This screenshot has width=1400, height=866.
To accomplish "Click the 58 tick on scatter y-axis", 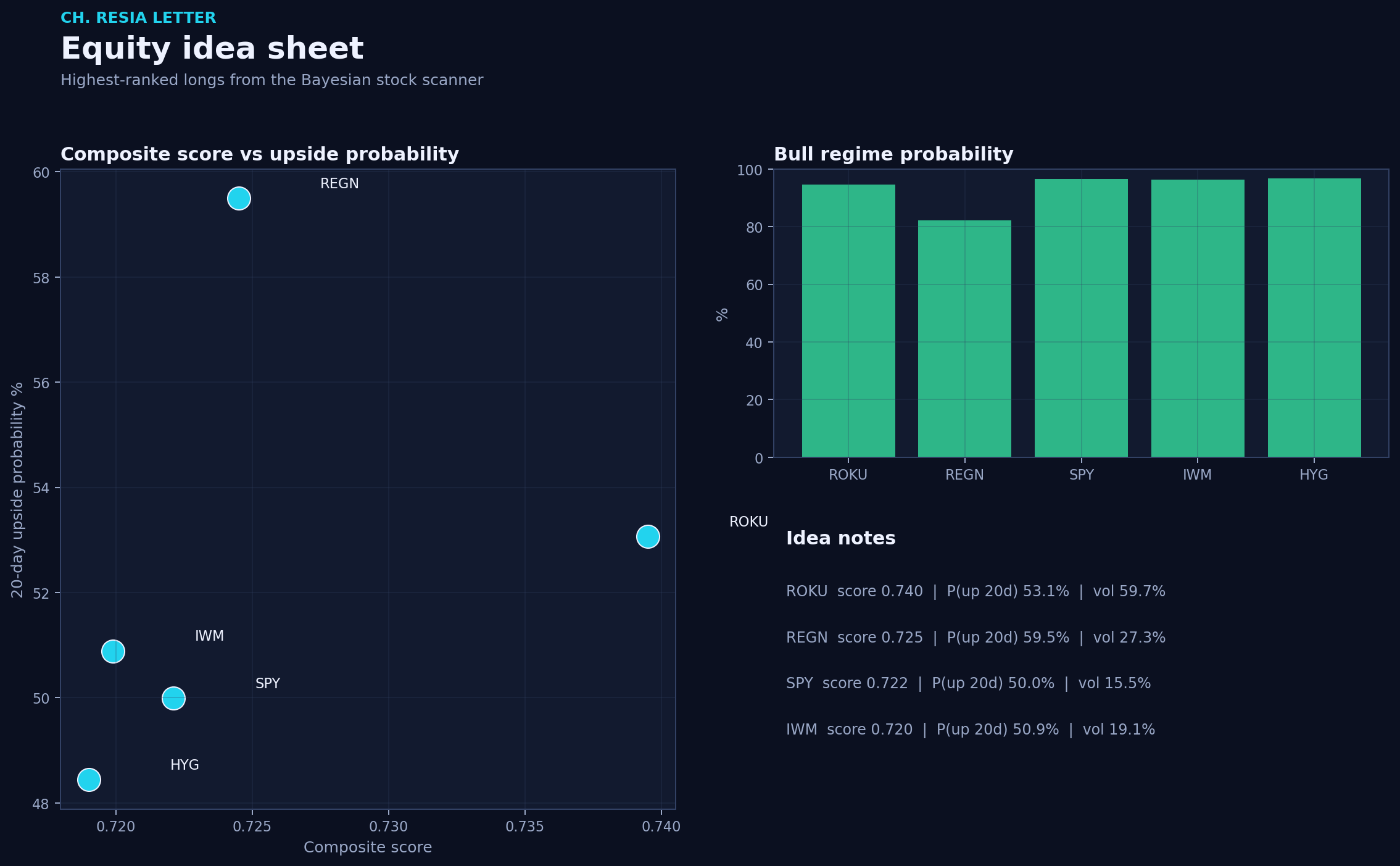I will coord(41,278).
